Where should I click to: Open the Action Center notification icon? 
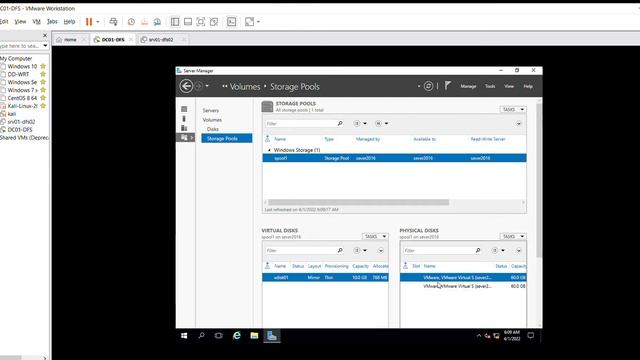pos(531,336)
